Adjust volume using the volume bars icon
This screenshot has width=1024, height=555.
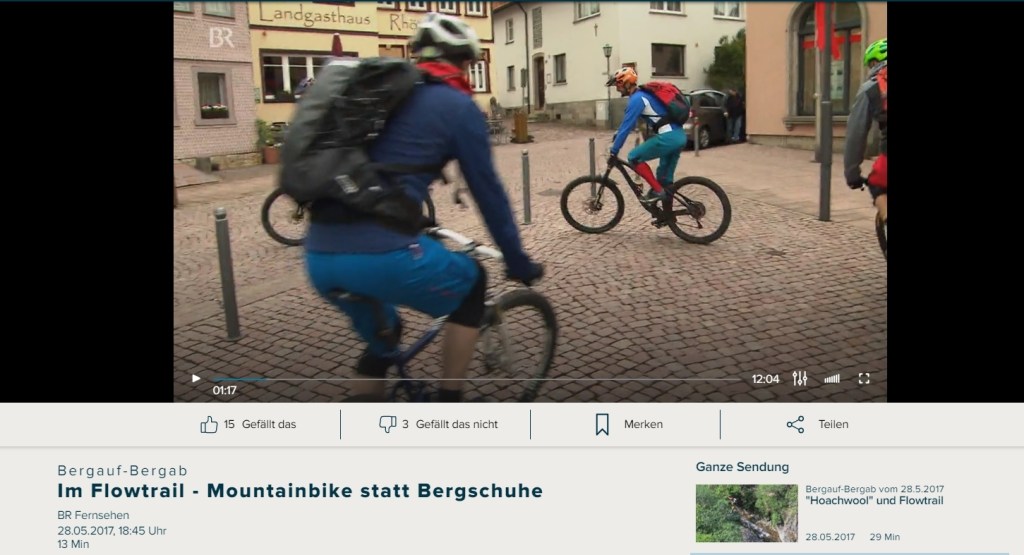point(832,379)
